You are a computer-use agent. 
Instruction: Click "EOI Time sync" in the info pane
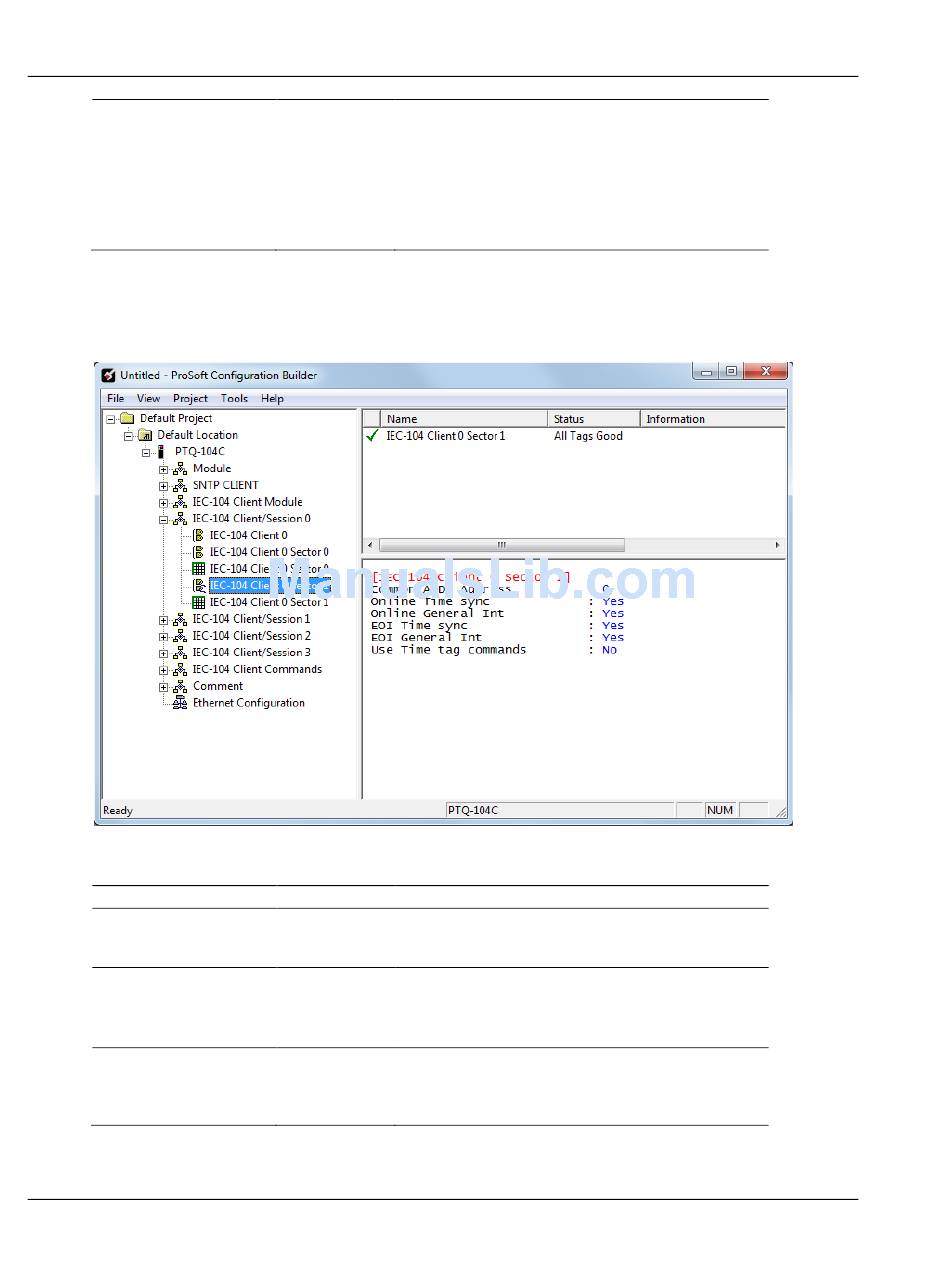(419, 626)
